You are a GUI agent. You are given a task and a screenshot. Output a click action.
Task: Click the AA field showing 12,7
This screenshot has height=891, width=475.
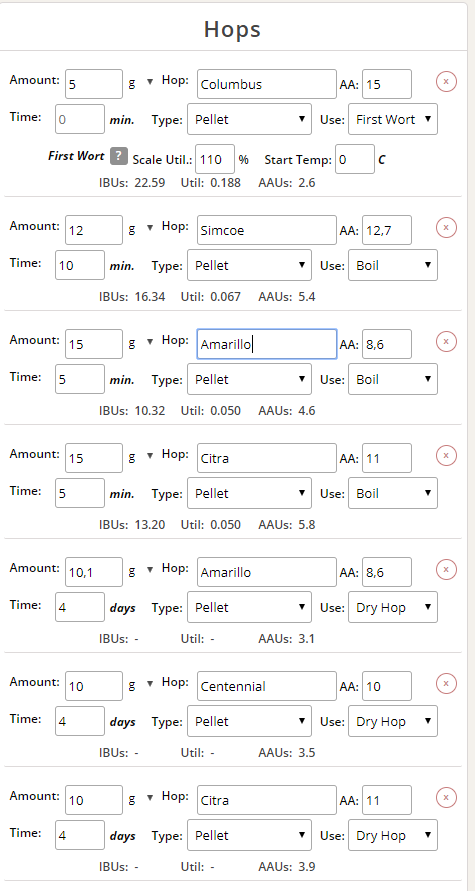(x=387, y=230)
